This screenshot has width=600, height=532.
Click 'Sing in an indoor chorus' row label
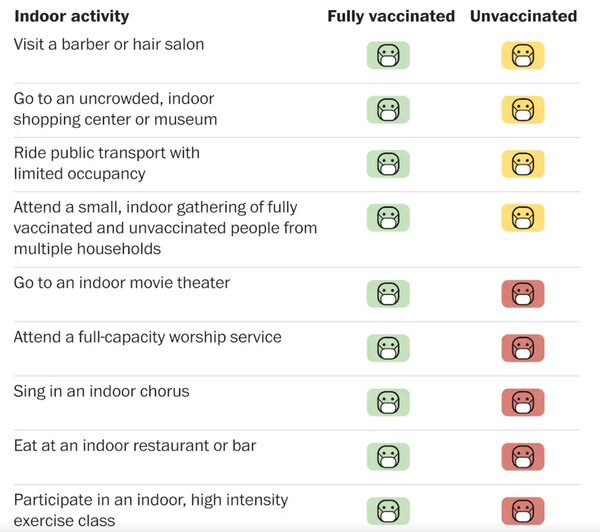101,392
